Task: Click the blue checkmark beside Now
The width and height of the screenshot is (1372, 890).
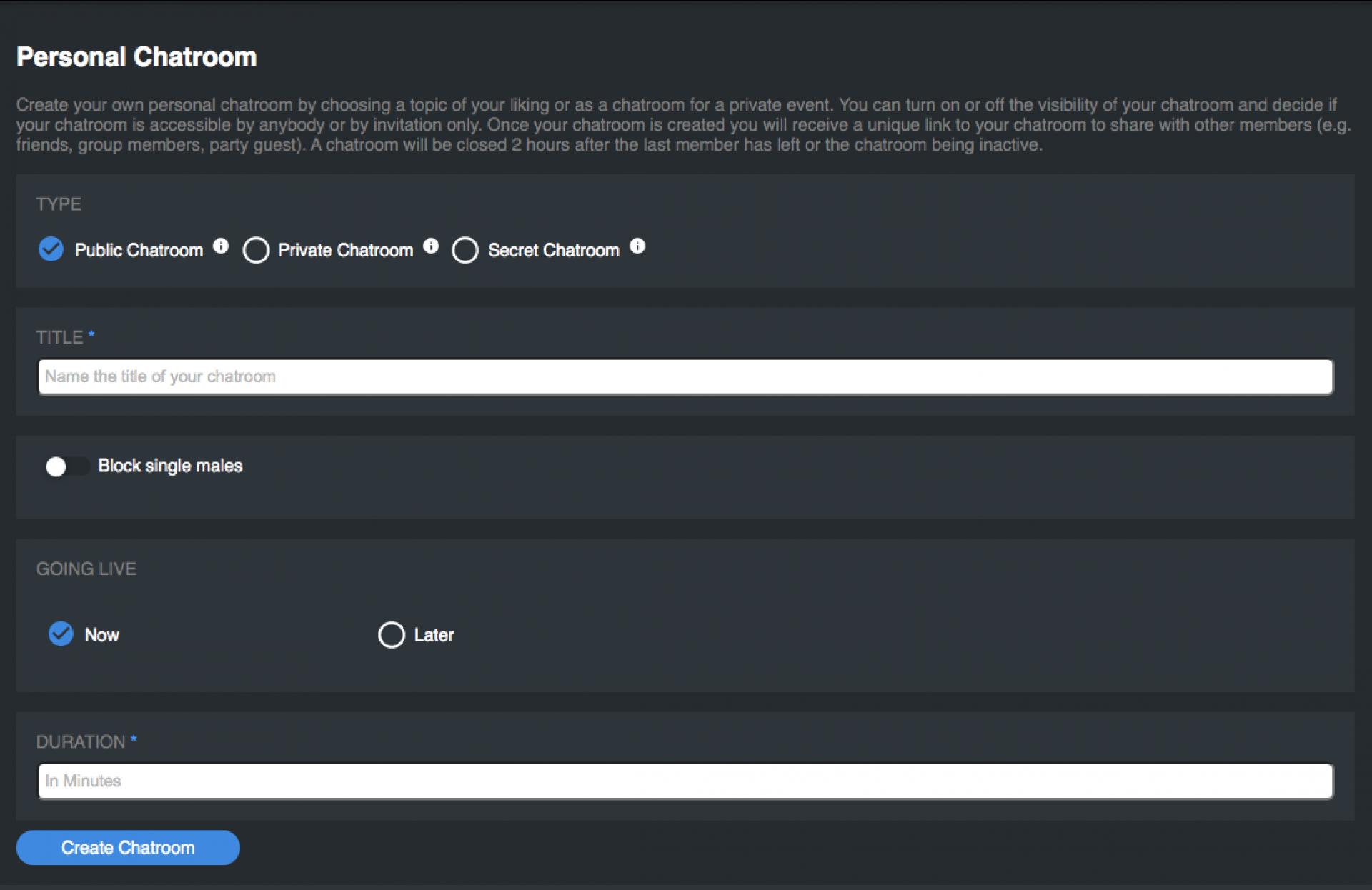Action: [x=61, y=634]
